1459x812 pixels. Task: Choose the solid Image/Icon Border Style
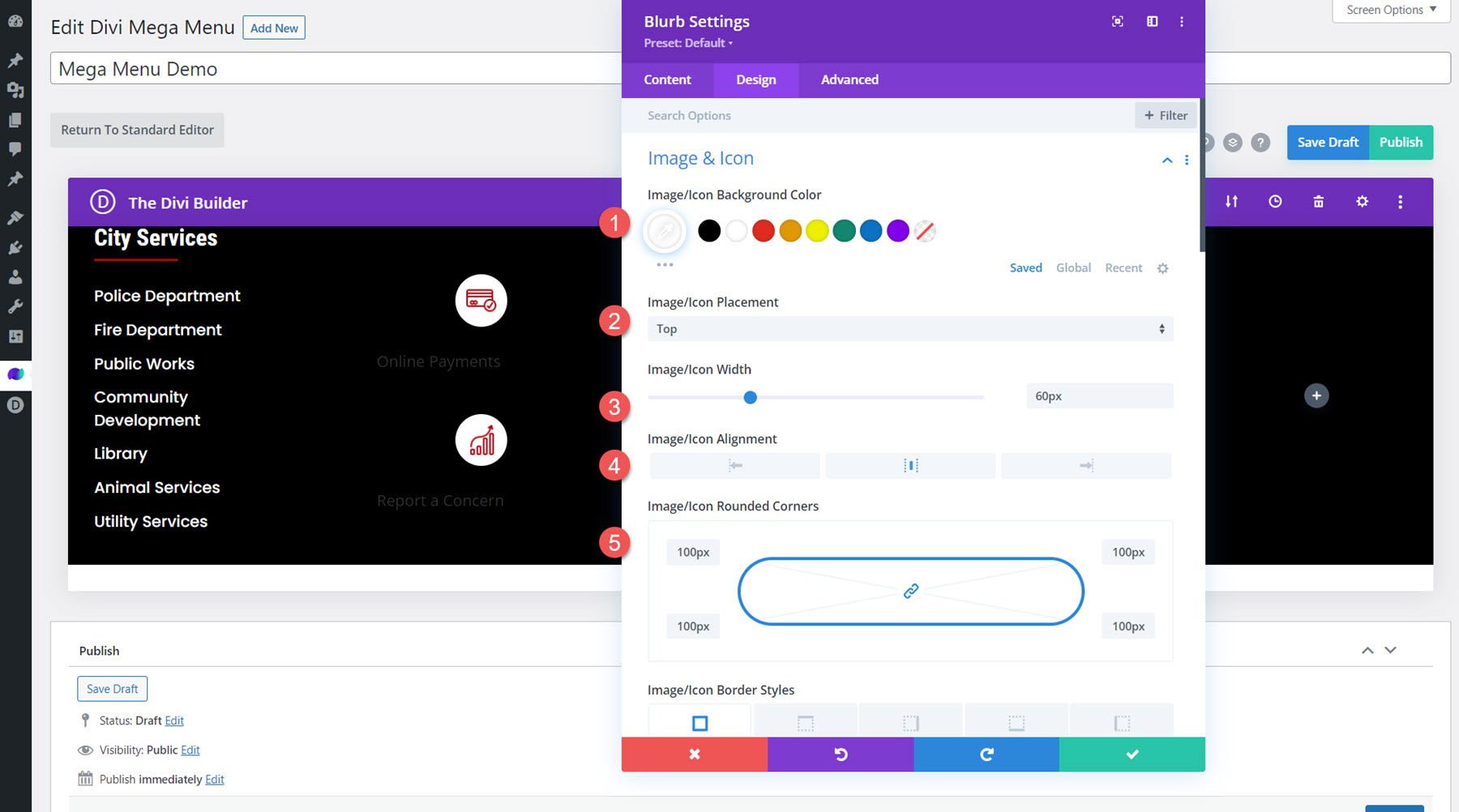tap(699, 721)
